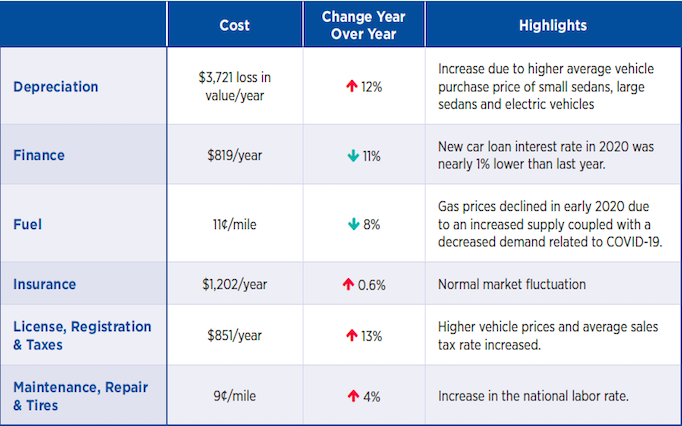Click the red up arrow beside 13%
The height and width of the screenshot is (426, 682).
[x=351, y=336]
